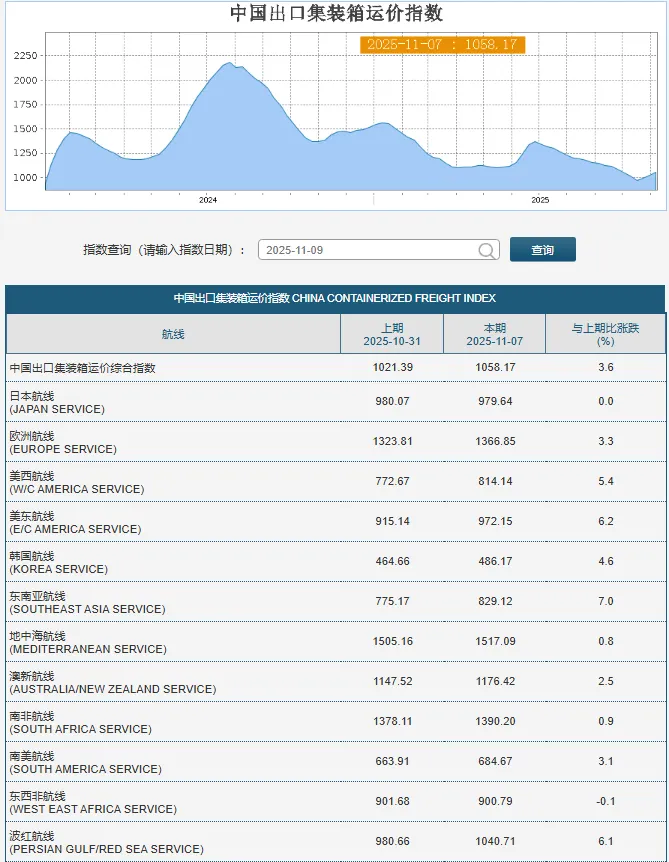Click Mediterranean previous value 1505.16
Screen dimensions: 669x862
(x=392, y=642)
